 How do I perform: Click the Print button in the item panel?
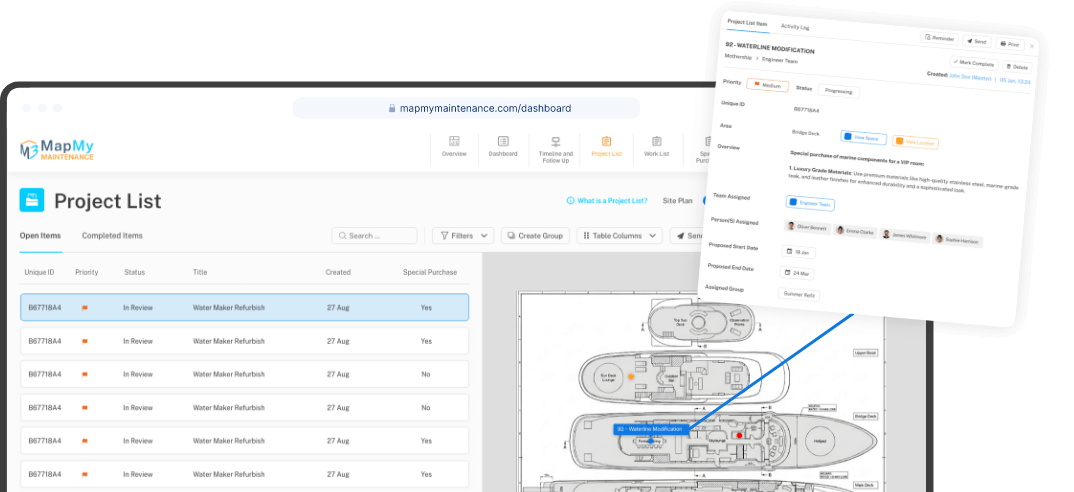click(1010, 44)
